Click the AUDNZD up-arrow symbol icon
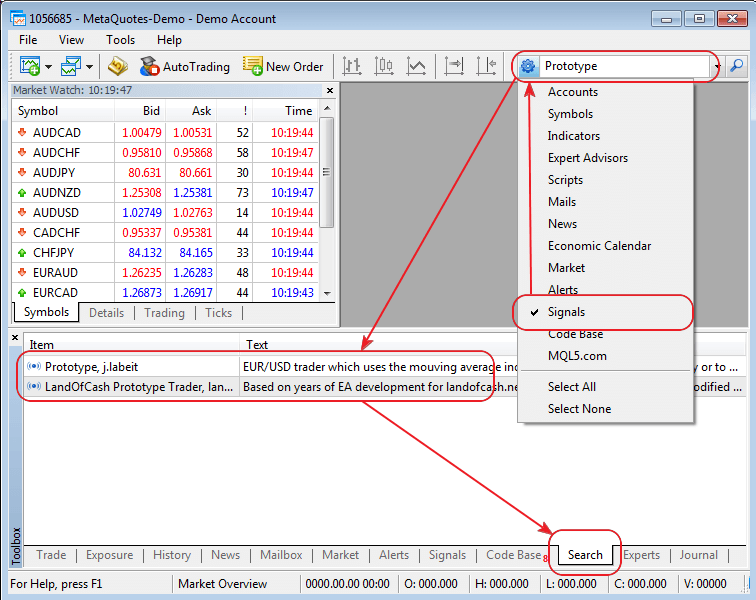756x600 pixels. pyautogui.click(x=22, y=192)
